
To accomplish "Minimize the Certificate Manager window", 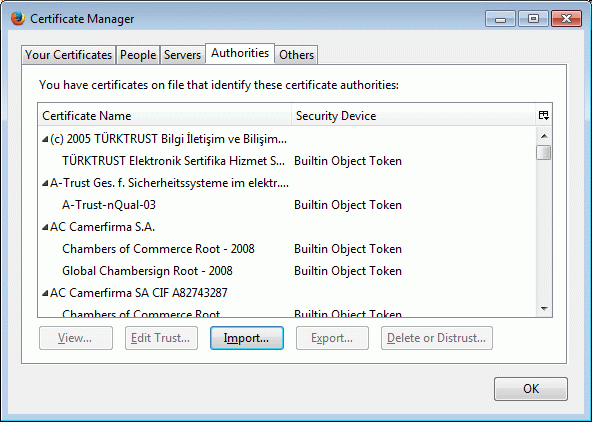I will 500,19.
